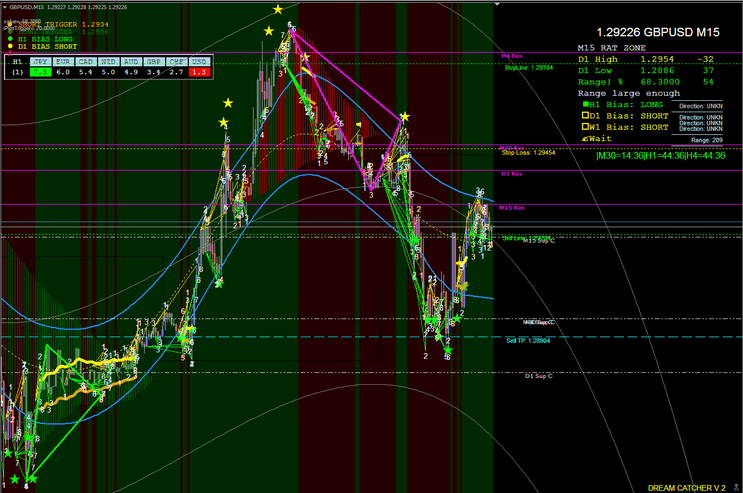This screenshot has height=493, width=743.
Task: Click the yellow star at the magenta line's right end
Action: click(405, 116)
